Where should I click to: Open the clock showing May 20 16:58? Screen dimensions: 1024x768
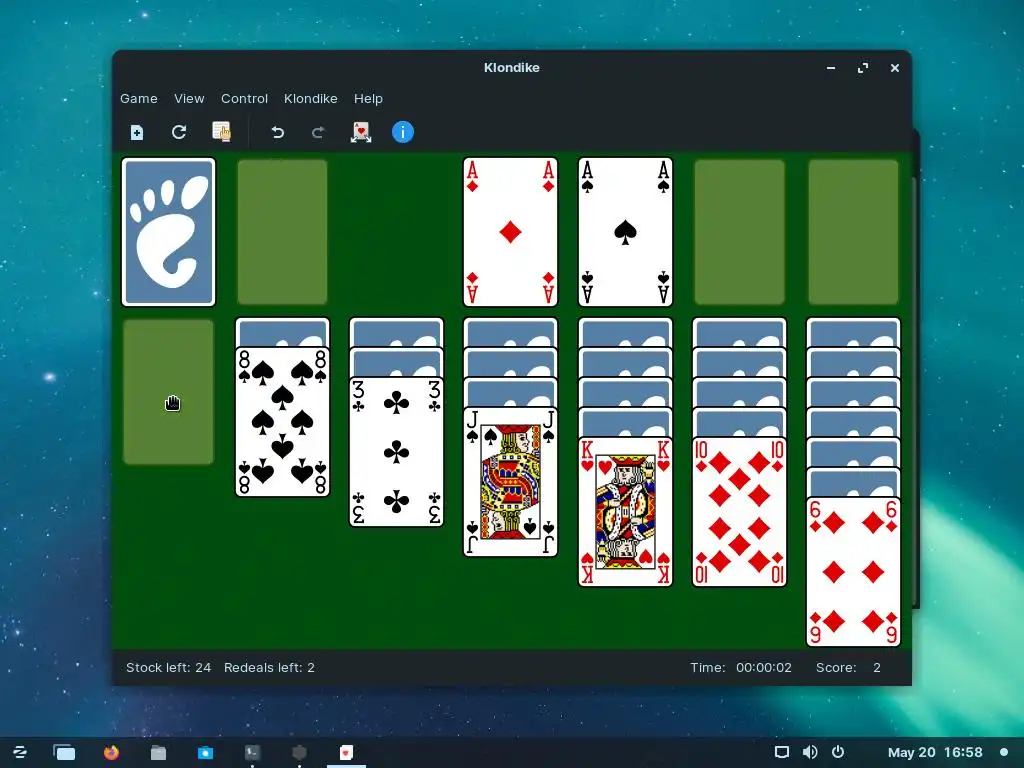tap(935, 752)
